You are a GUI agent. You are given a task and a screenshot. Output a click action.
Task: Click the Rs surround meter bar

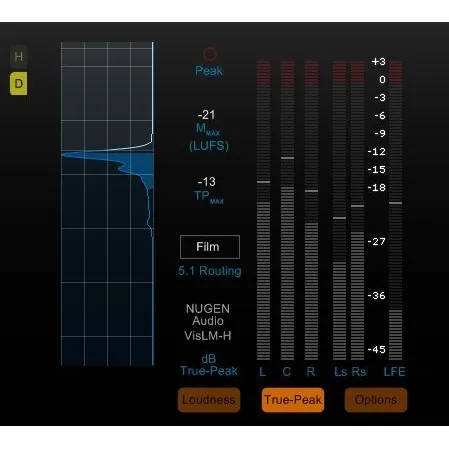click(x=357, y=210)
